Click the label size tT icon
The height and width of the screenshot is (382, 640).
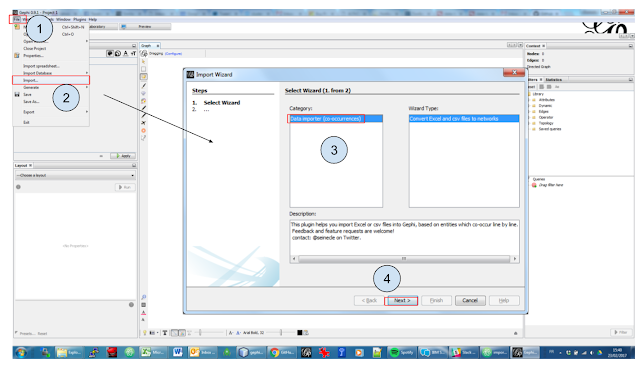pos(133,53)
